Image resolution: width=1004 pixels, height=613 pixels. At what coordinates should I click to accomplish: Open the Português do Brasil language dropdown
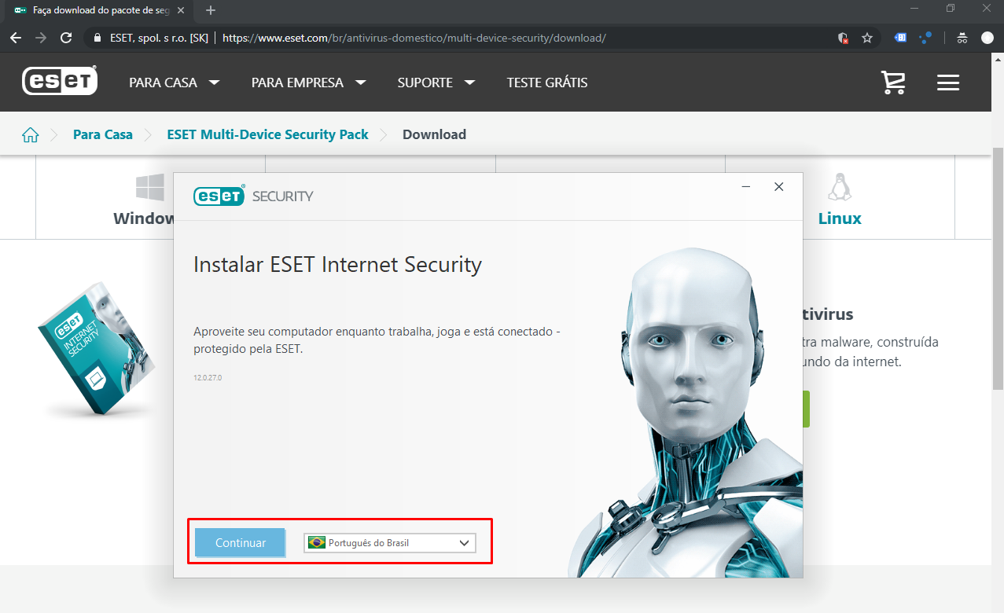coord(390,543)
